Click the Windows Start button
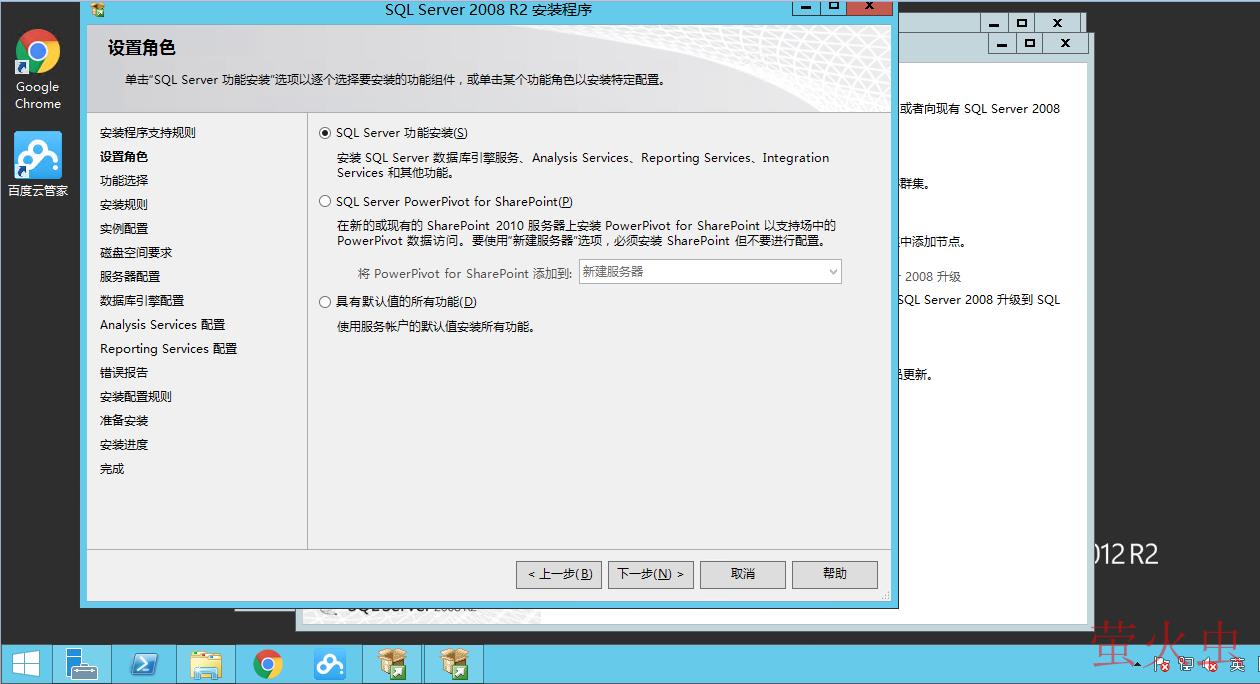 26,664
